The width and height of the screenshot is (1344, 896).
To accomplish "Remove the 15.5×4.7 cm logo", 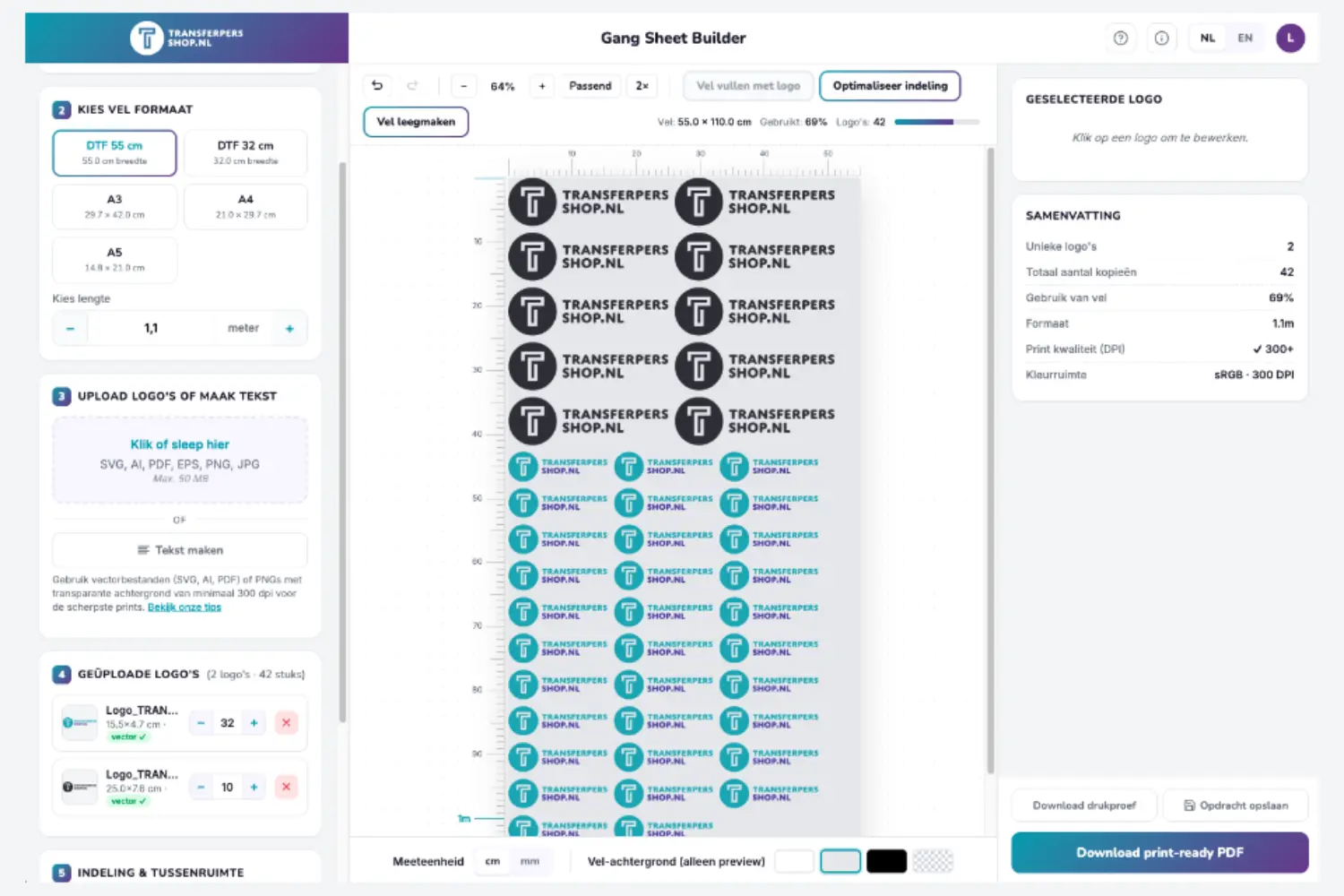I will [x=286, y=723].
